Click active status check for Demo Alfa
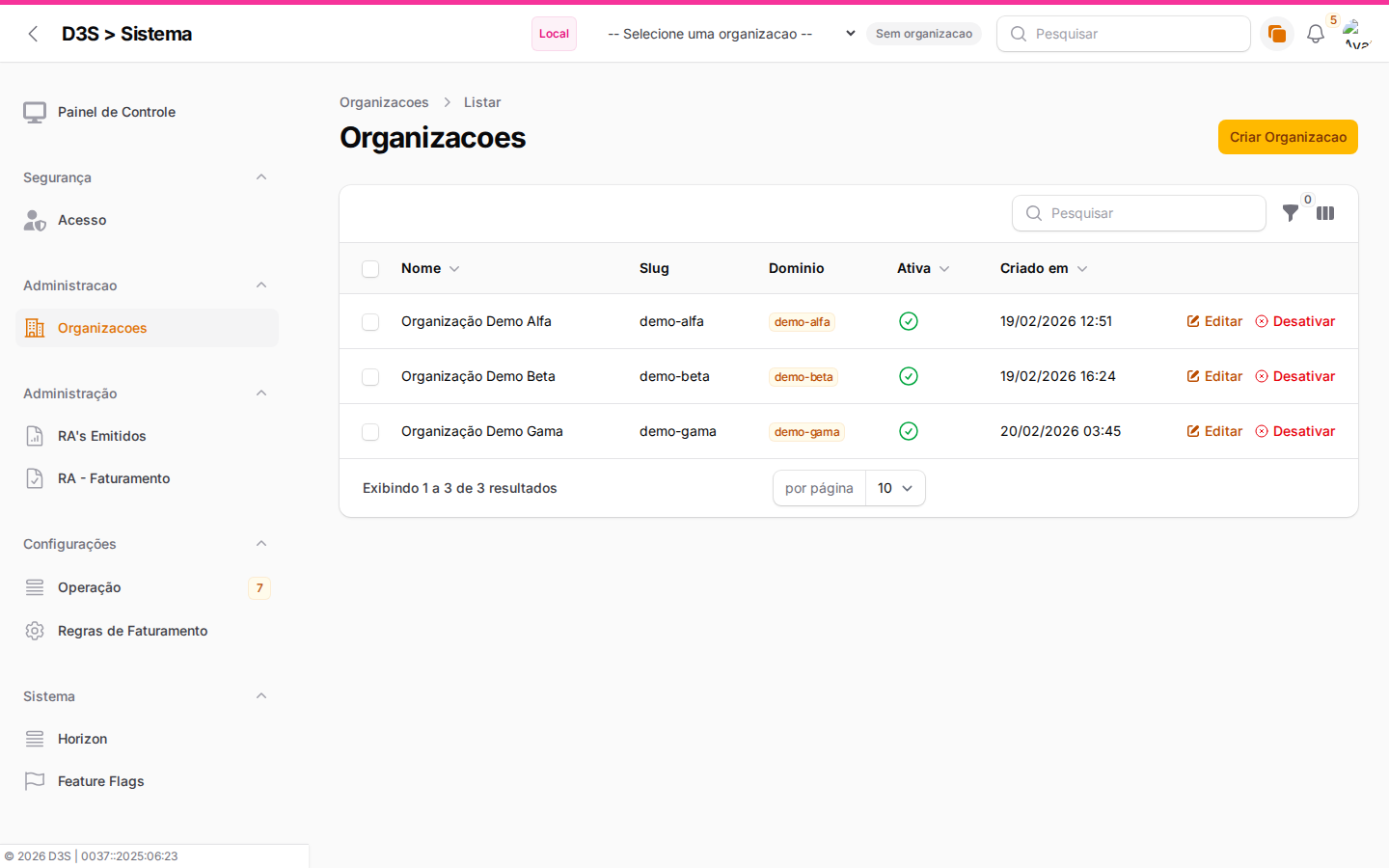The width and height of the screenshot is (1389, 868). pos(909,321)
